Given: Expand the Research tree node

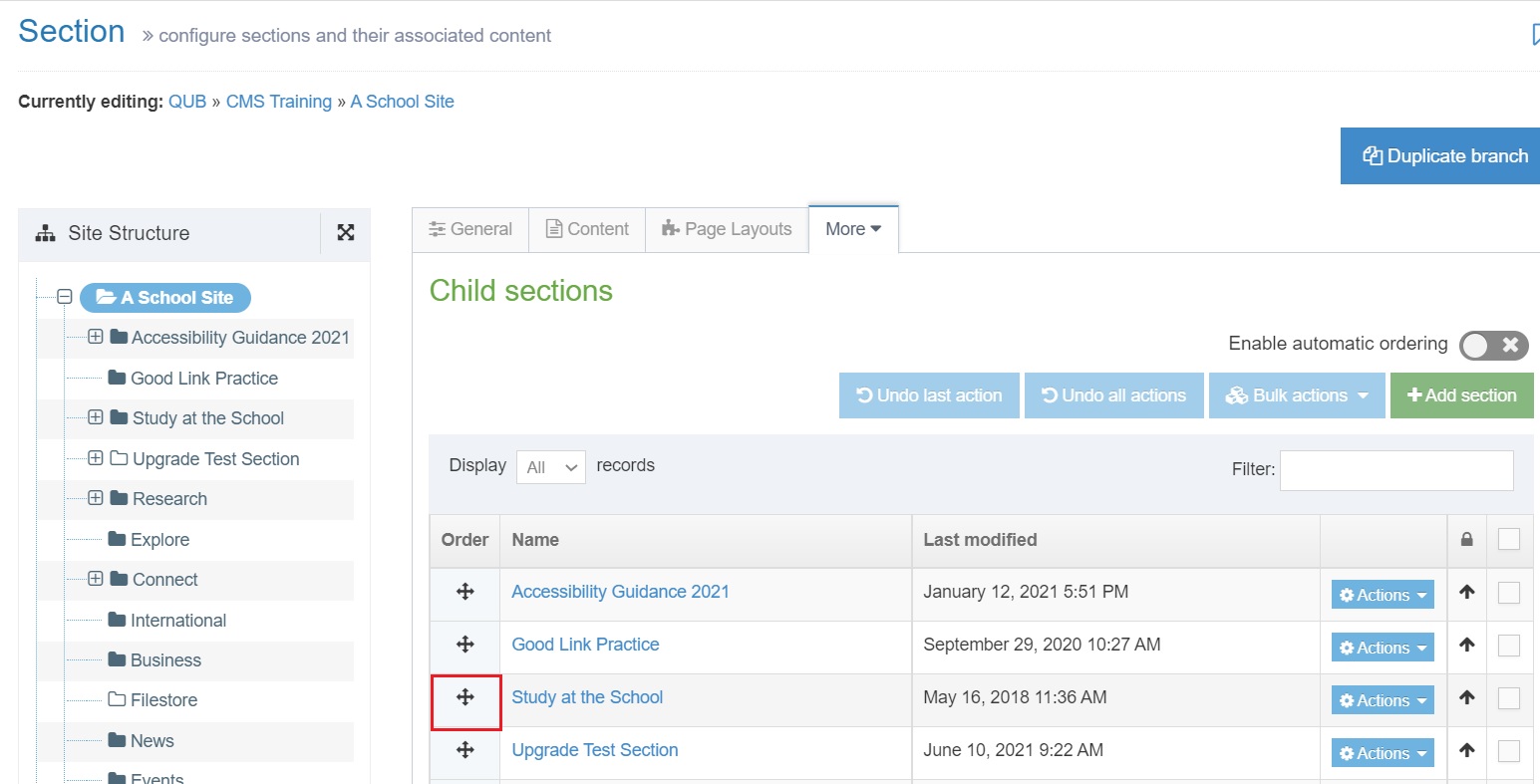Looking at the screenshot, I should point(95,498).
